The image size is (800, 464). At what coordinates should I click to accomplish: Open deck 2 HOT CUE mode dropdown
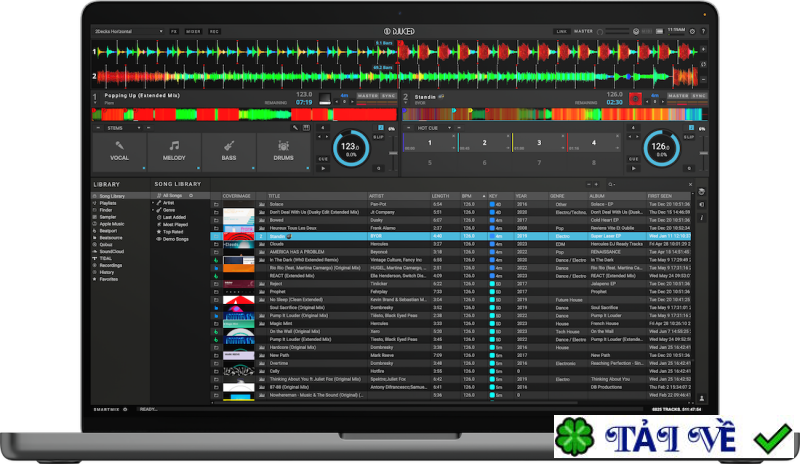(x=434, y=128)
